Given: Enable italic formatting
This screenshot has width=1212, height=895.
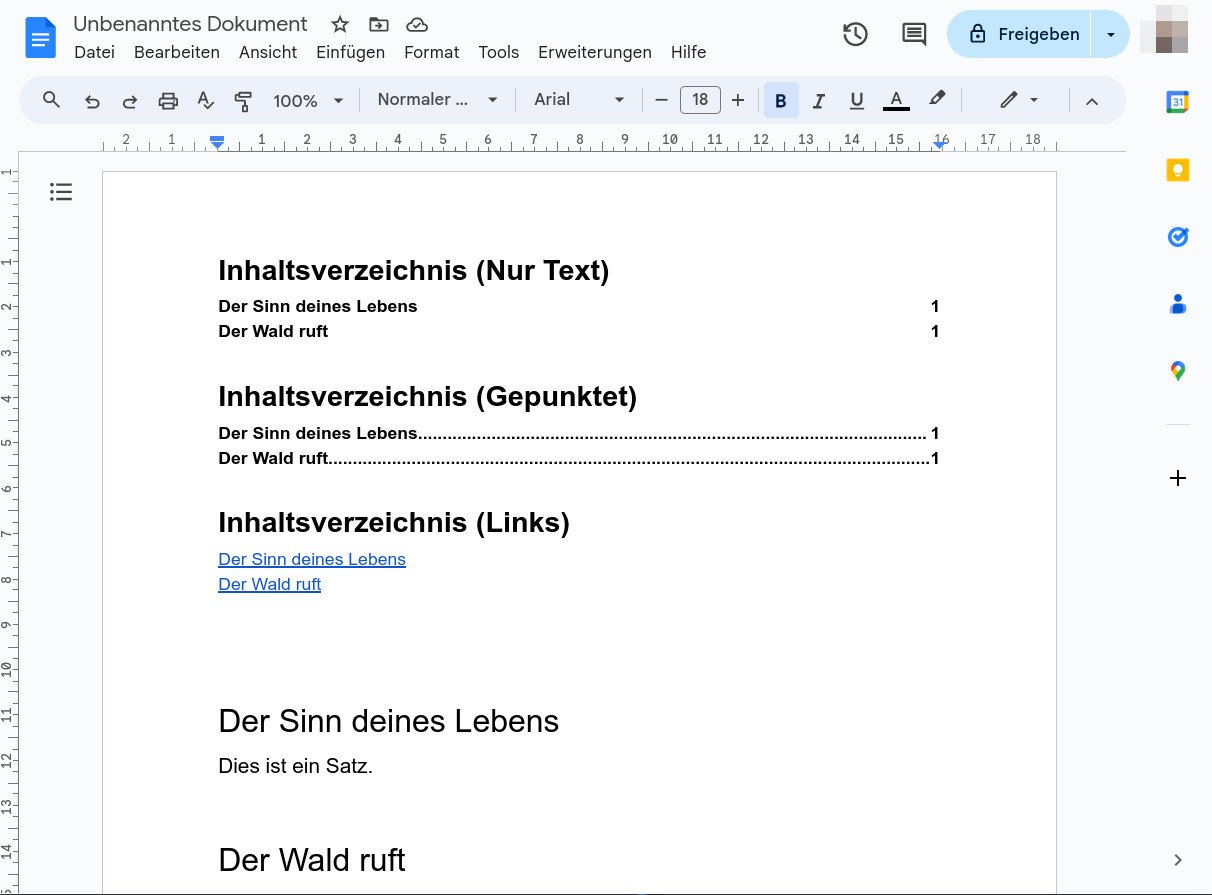Looking at the screenshot, I should coord(819,100).
